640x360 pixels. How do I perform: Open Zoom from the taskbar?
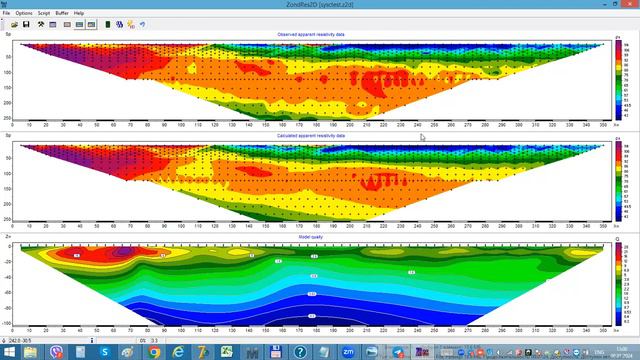(348, 352)
